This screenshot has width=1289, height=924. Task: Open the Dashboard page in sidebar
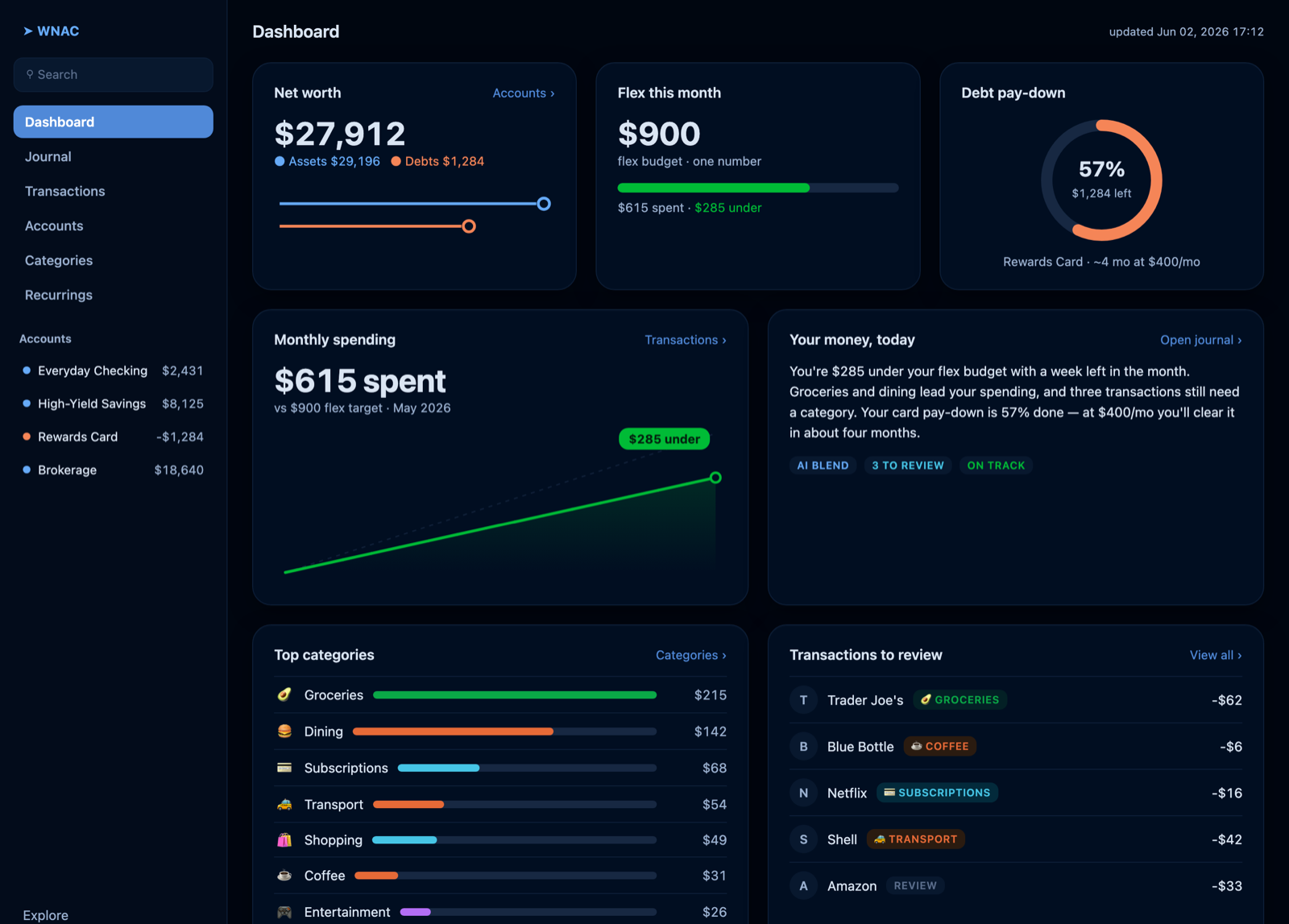[114, 122]
